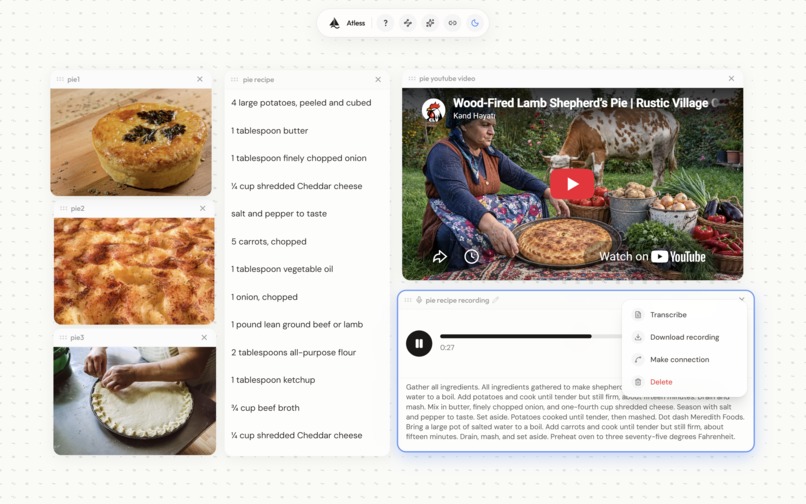The height and width of the screenshot is (504, 806).
Task: Close the pie recipe note card
Action: click(x=378, y=80)
